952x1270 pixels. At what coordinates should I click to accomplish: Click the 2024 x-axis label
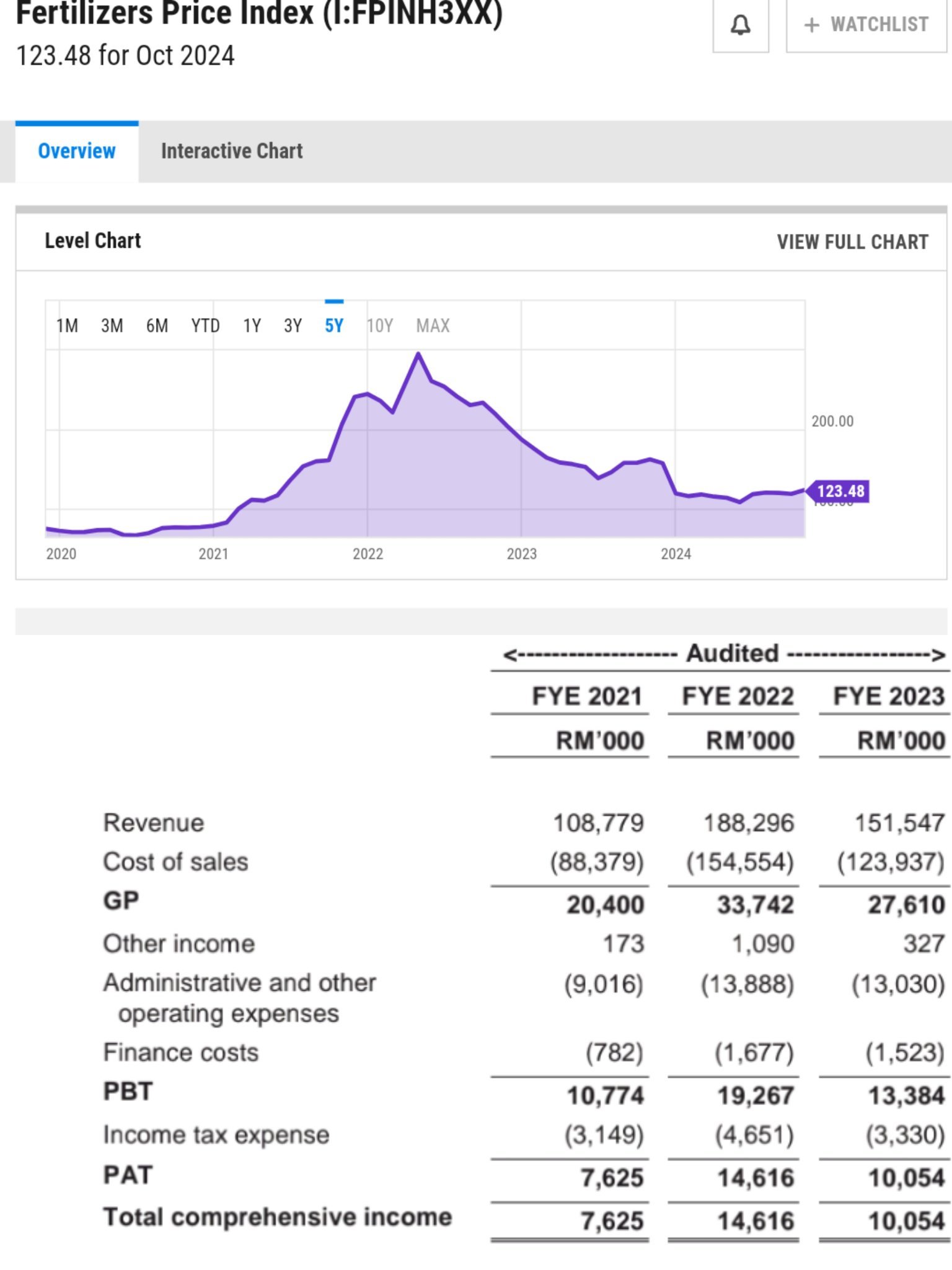click(676, 554)
